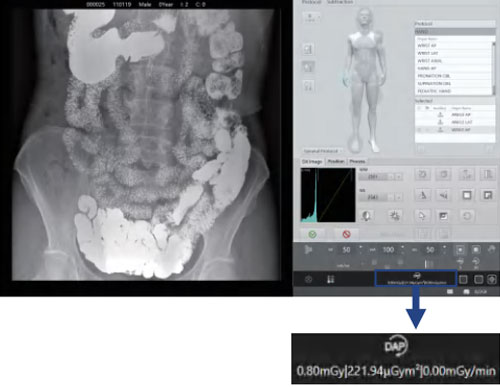Click the invert grayscale head icon
This screenshot has width=500, height=387.
[366, 216]
